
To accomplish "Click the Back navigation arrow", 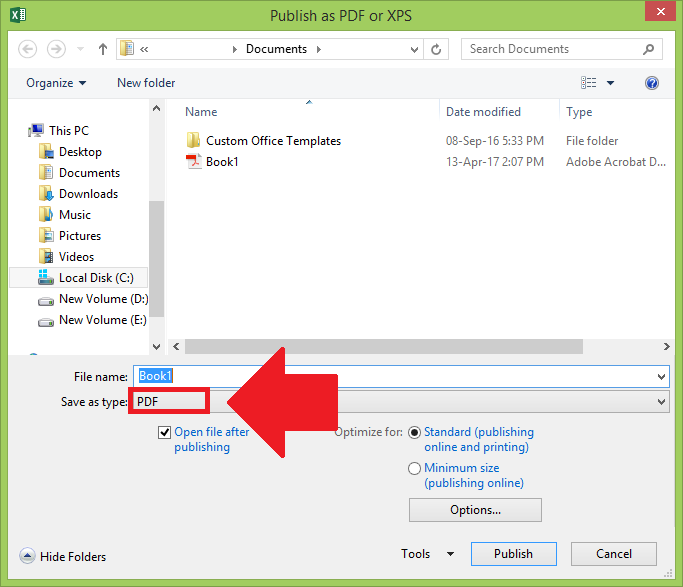I will click(27, 49).
